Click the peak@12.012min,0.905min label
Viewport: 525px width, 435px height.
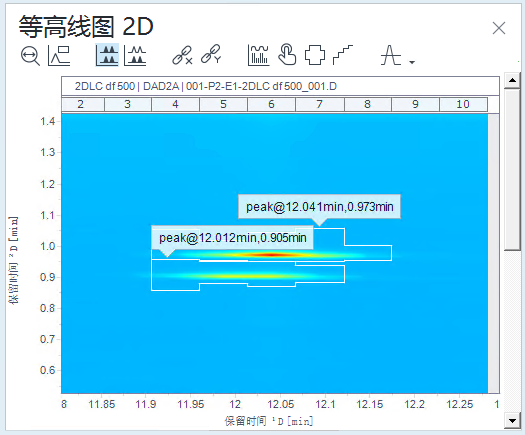[x=232, y=238]
